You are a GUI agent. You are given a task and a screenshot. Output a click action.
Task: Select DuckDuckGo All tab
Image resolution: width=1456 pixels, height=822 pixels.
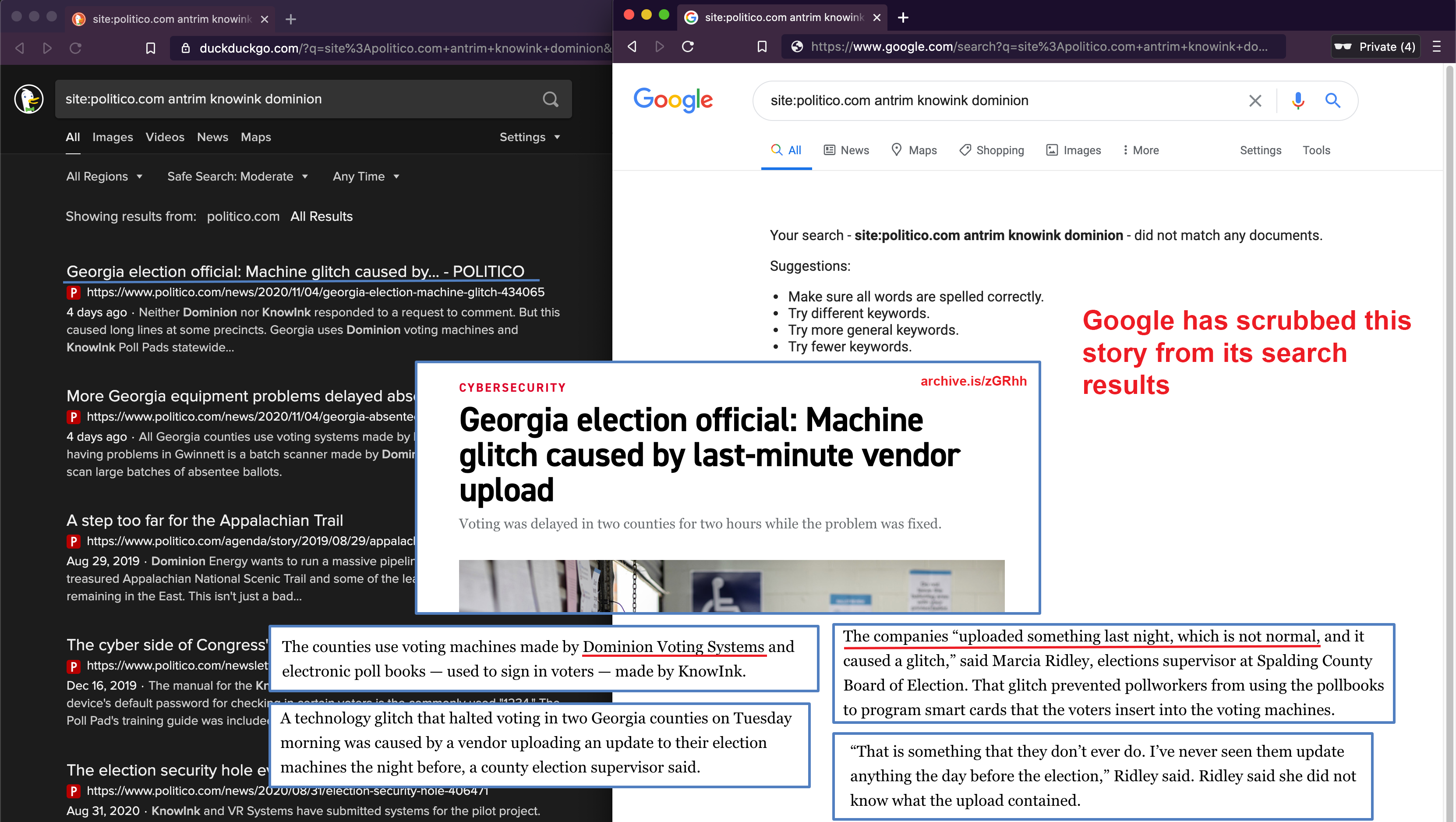73,137
